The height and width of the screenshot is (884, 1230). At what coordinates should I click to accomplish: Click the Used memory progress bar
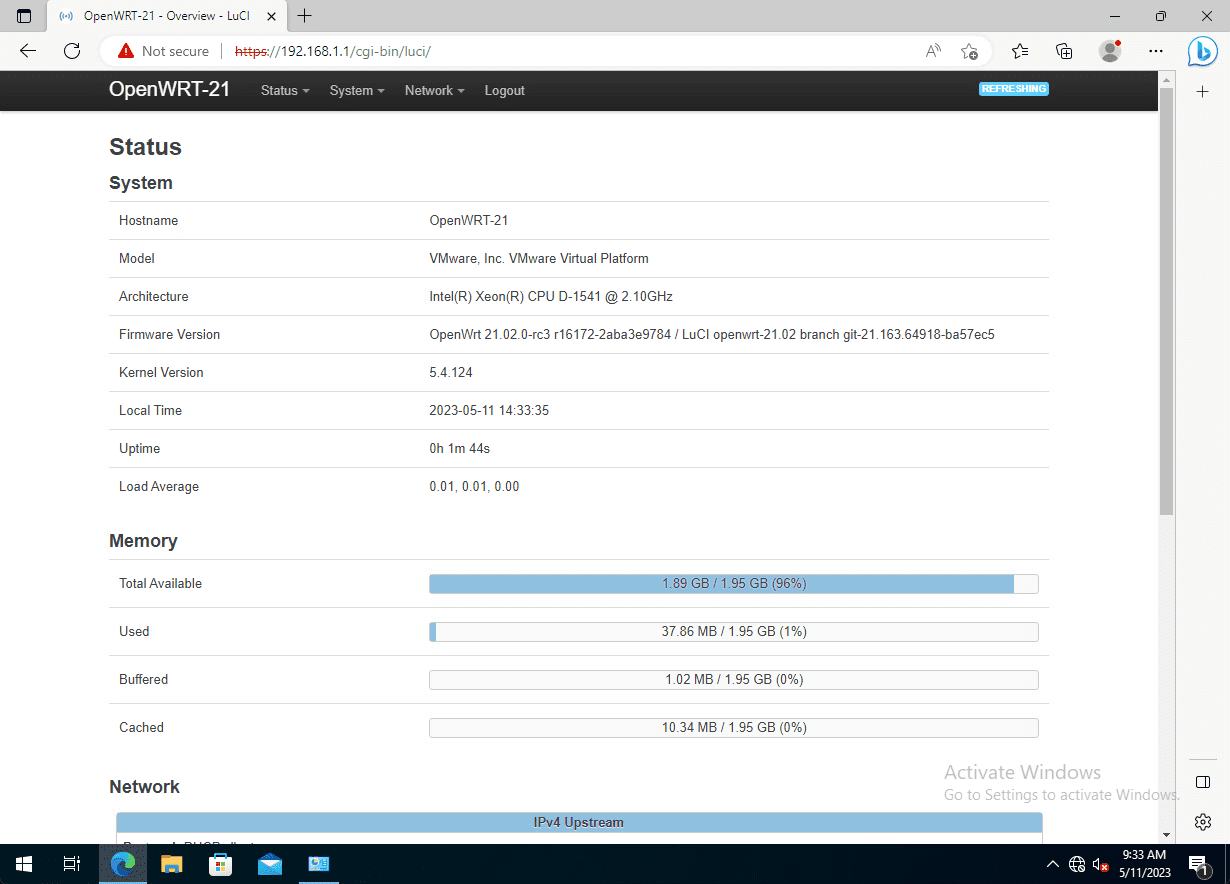point(734,631)
